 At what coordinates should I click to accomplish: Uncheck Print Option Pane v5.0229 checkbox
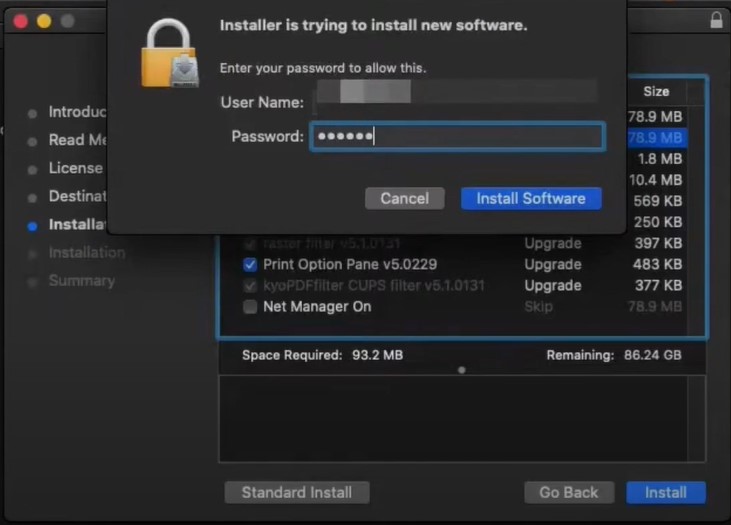pos(250,265)
